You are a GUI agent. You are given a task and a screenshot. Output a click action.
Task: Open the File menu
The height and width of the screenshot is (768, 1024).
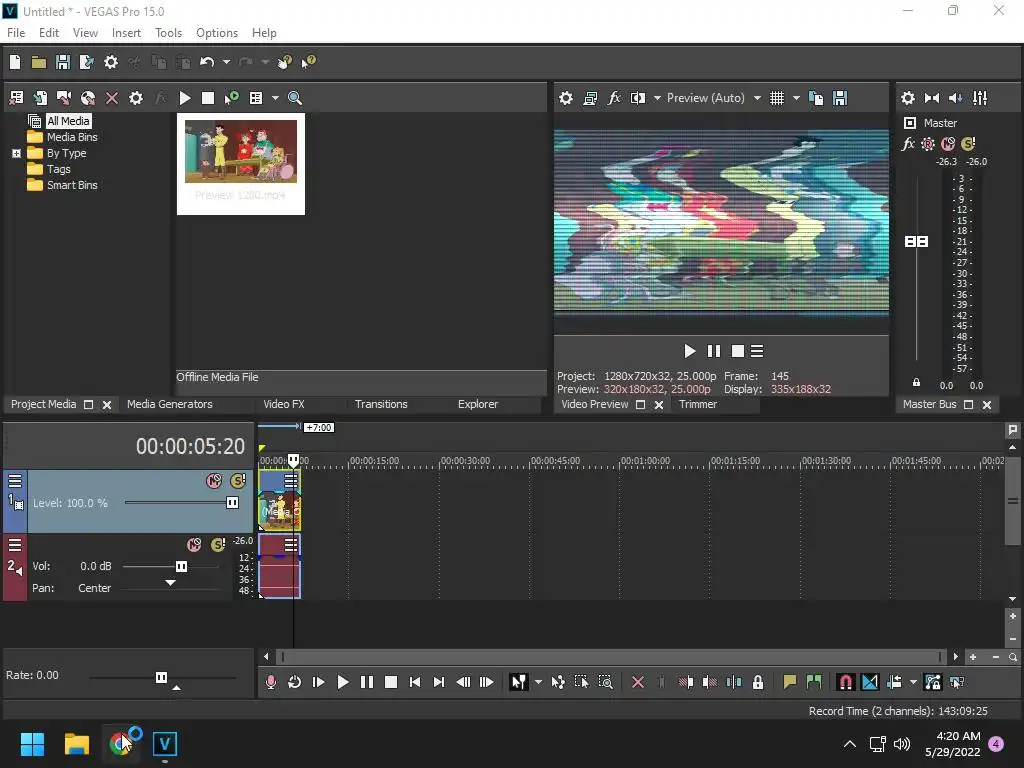(x=16, y=33)
